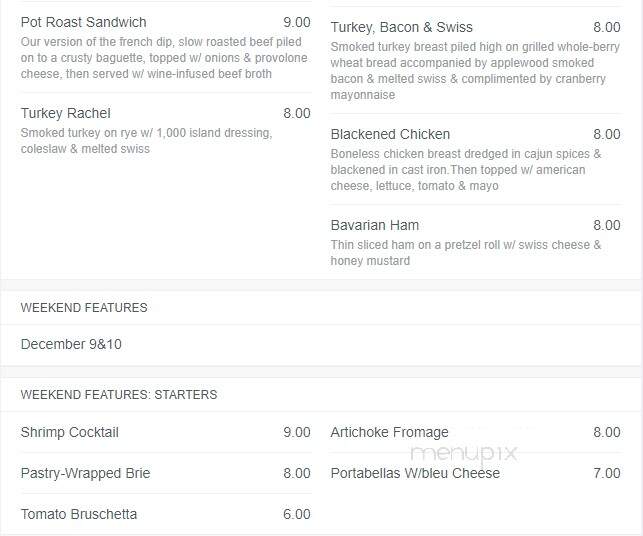Screen dimensions: 643x536
Task: Click the December 9&10 text
Action: [x=71, y=344]
